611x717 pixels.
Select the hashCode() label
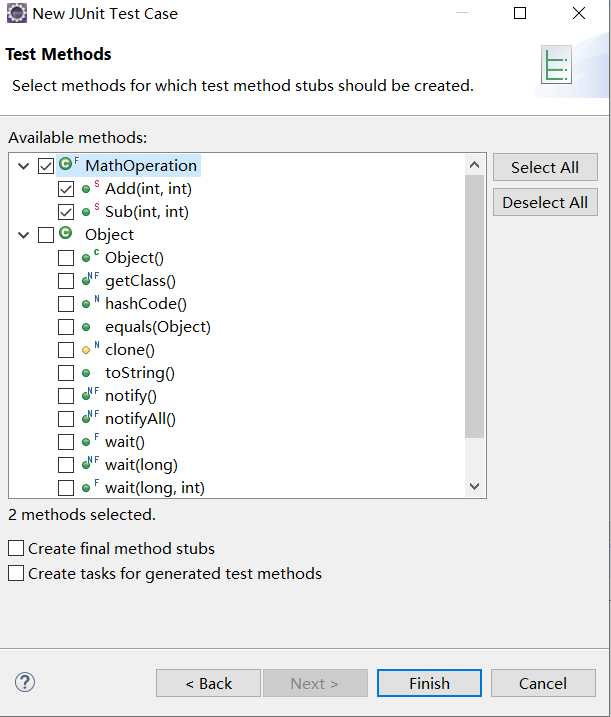click(x=145, y=304)
